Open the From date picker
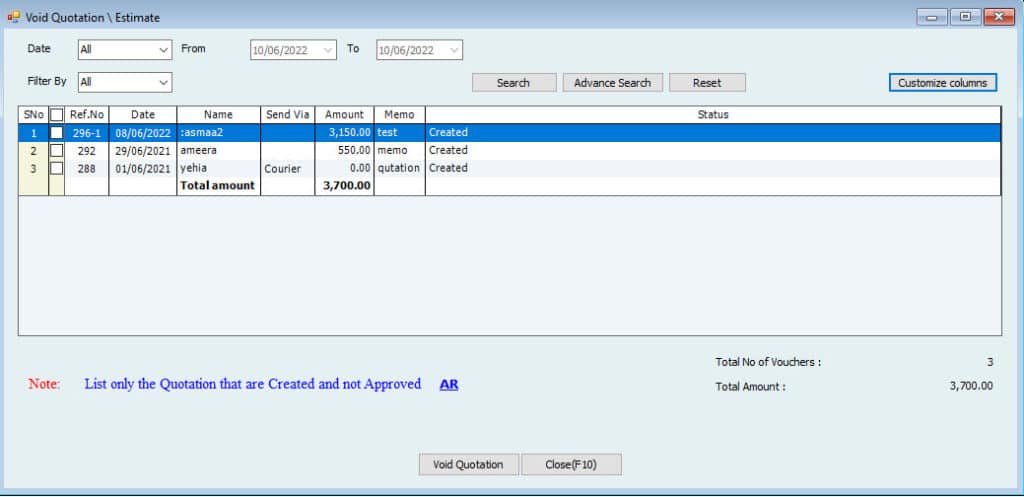Image resolution: width=1024 pixels, height=497 pixels. (x=329, y=50)
